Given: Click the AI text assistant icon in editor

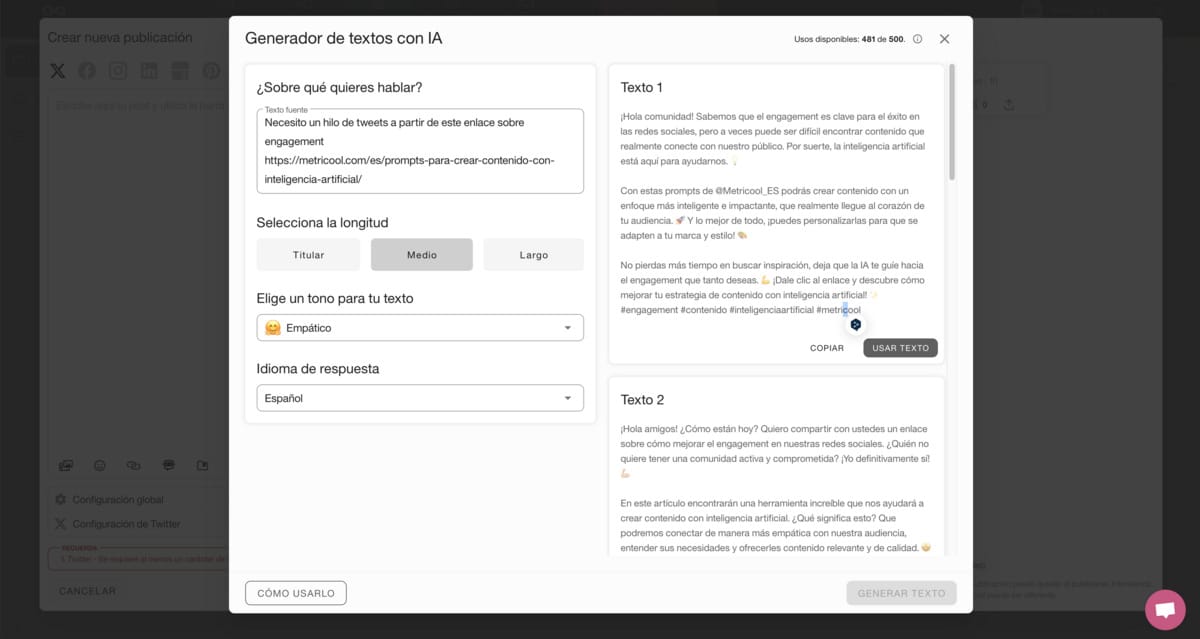Looking at the screenshot, I should click(x=168, y=465).
